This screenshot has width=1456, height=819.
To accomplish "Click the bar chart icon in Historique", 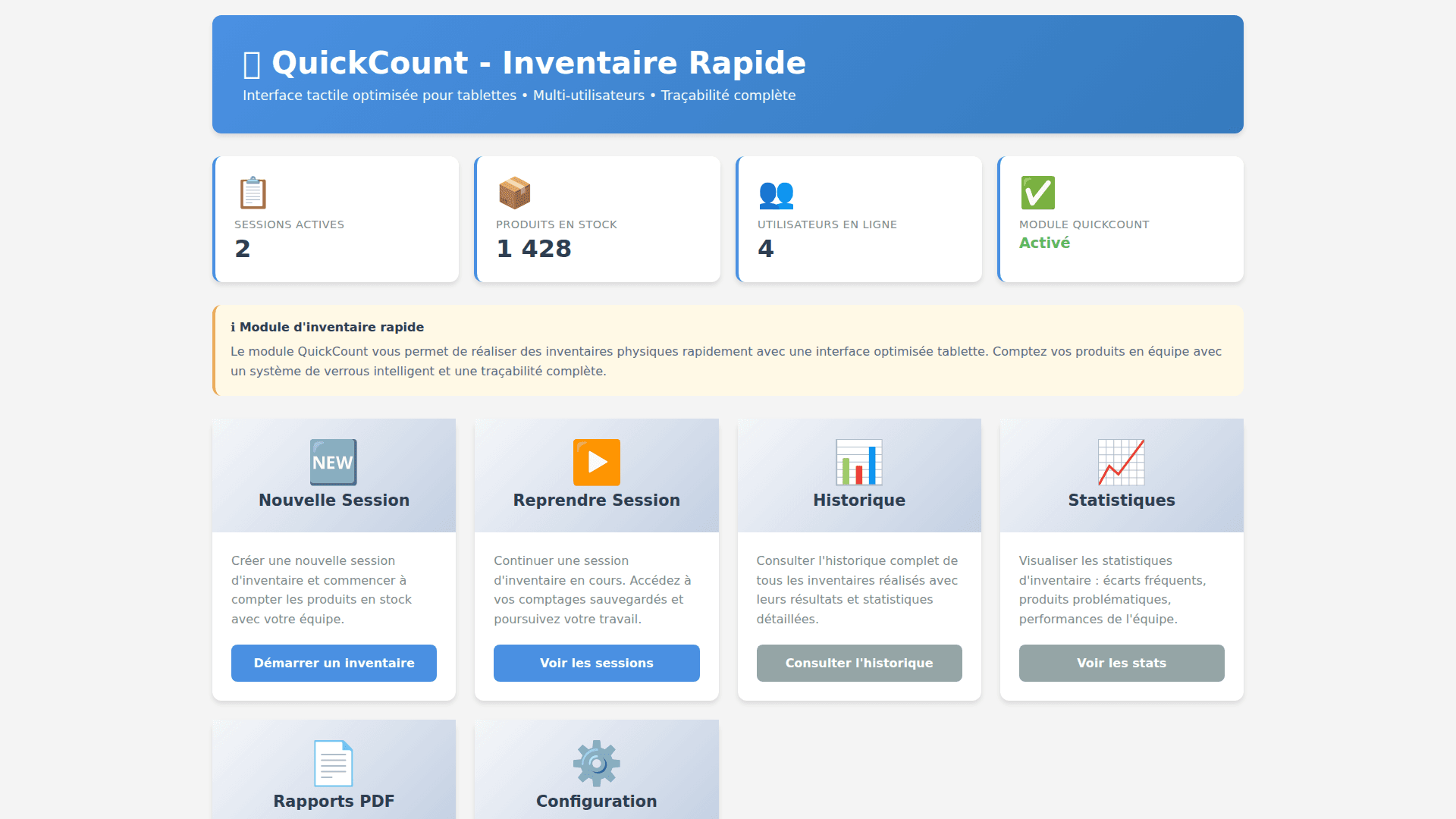I will tap(858, 462).
